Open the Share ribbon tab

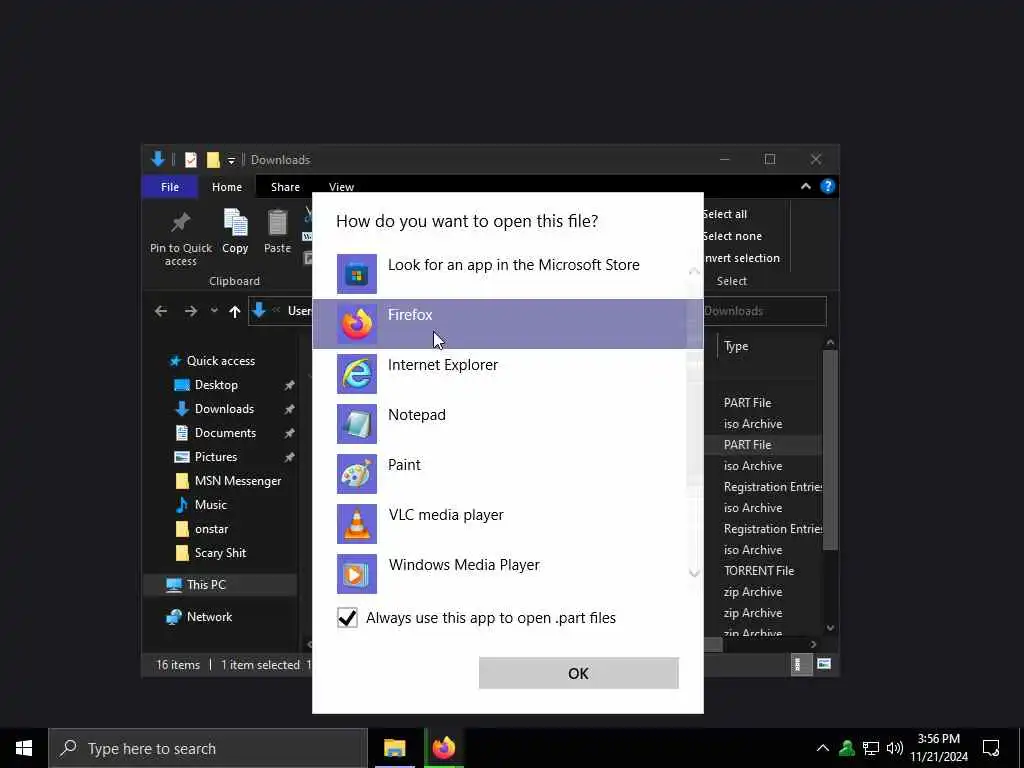(285, 187)
